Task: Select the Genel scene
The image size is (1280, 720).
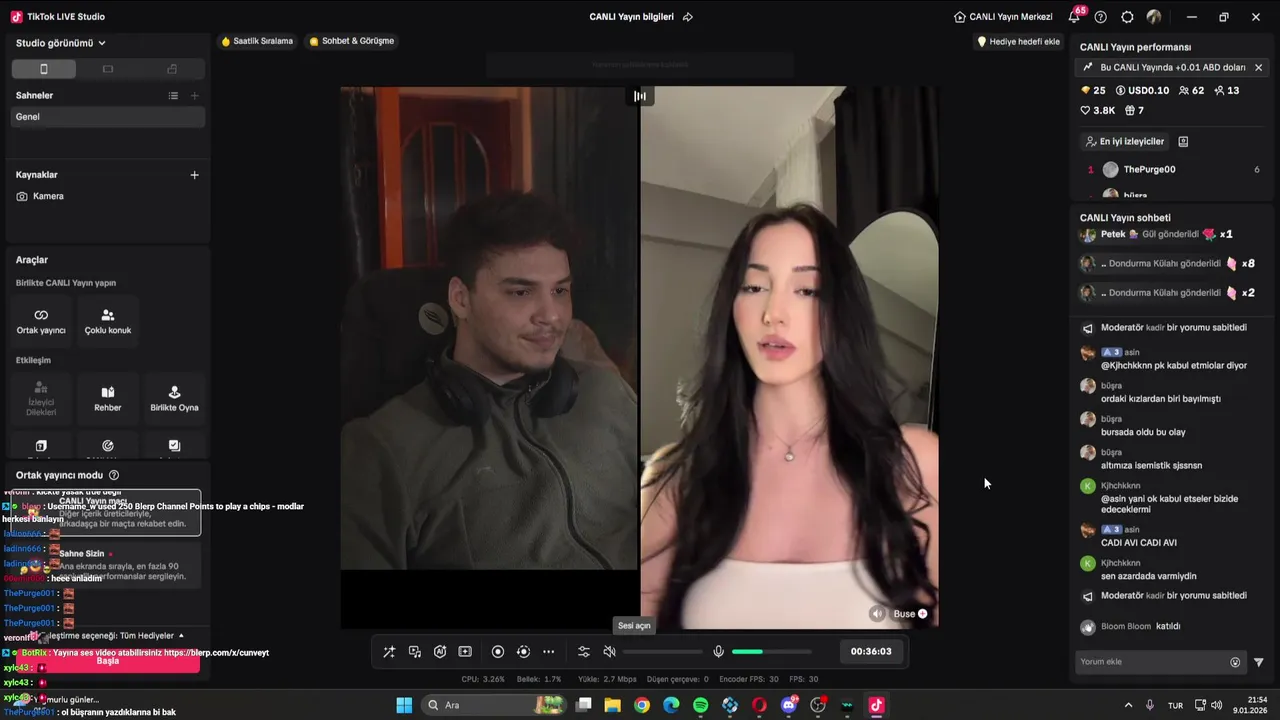Action: pos(108,117)
